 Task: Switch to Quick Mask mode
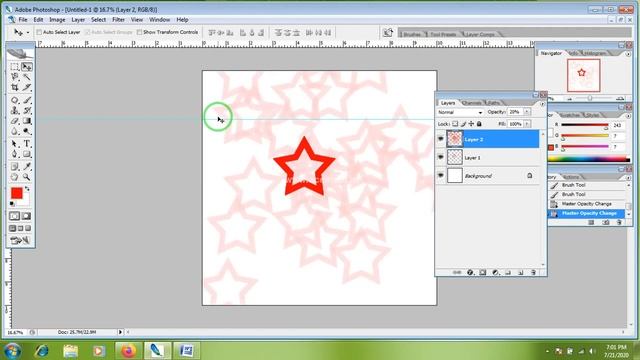[26, 216]
